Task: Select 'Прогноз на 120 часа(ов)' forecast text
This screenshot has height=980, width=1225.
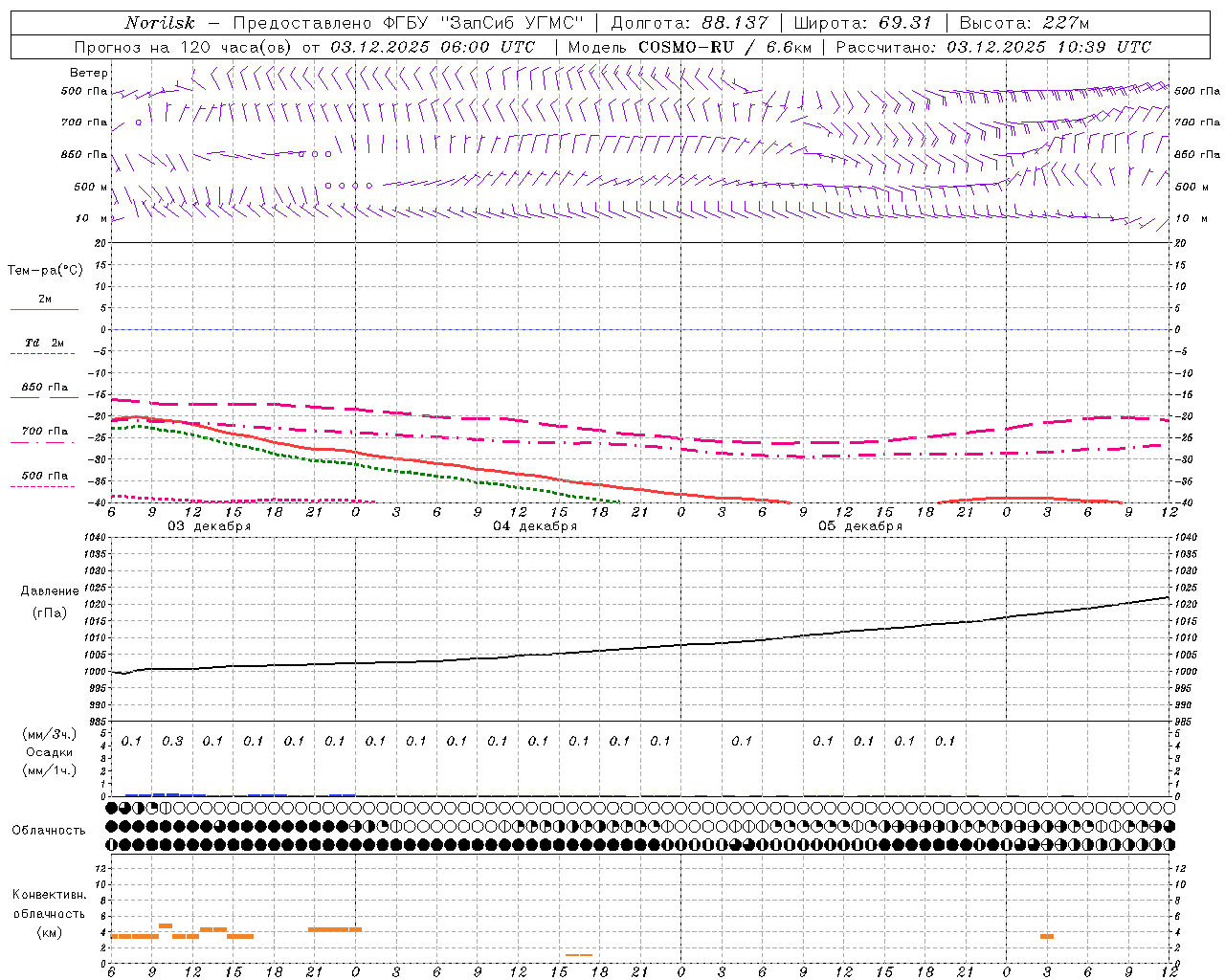Action: click(x=185, y=47)
